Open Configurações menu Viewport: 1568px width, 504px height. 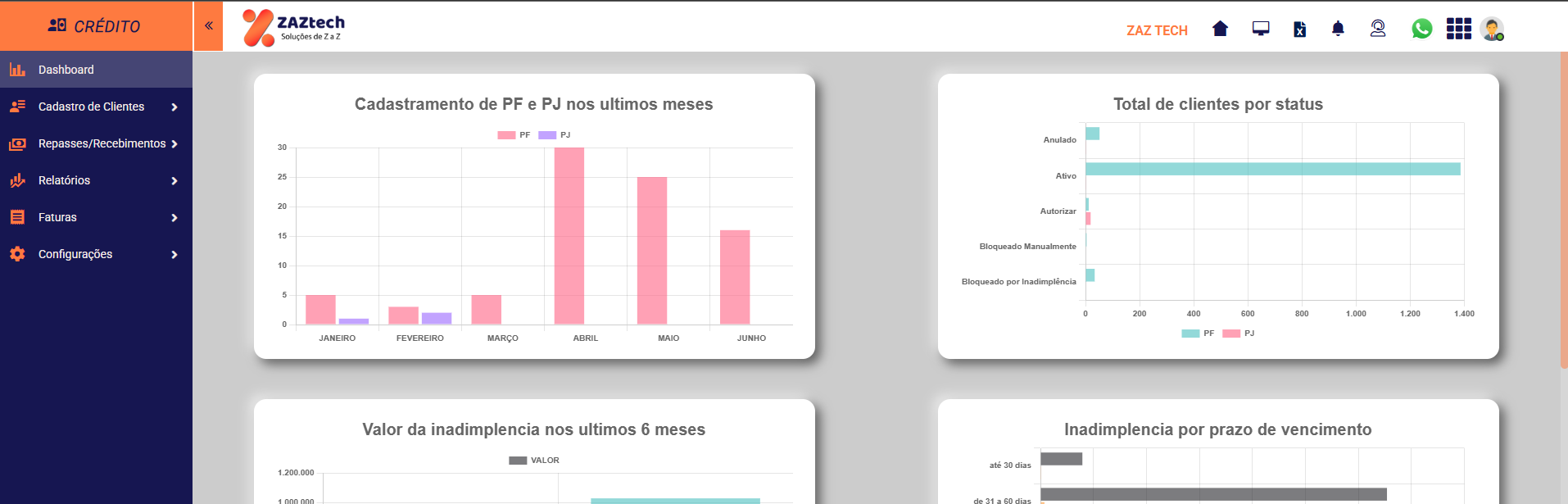96,254
